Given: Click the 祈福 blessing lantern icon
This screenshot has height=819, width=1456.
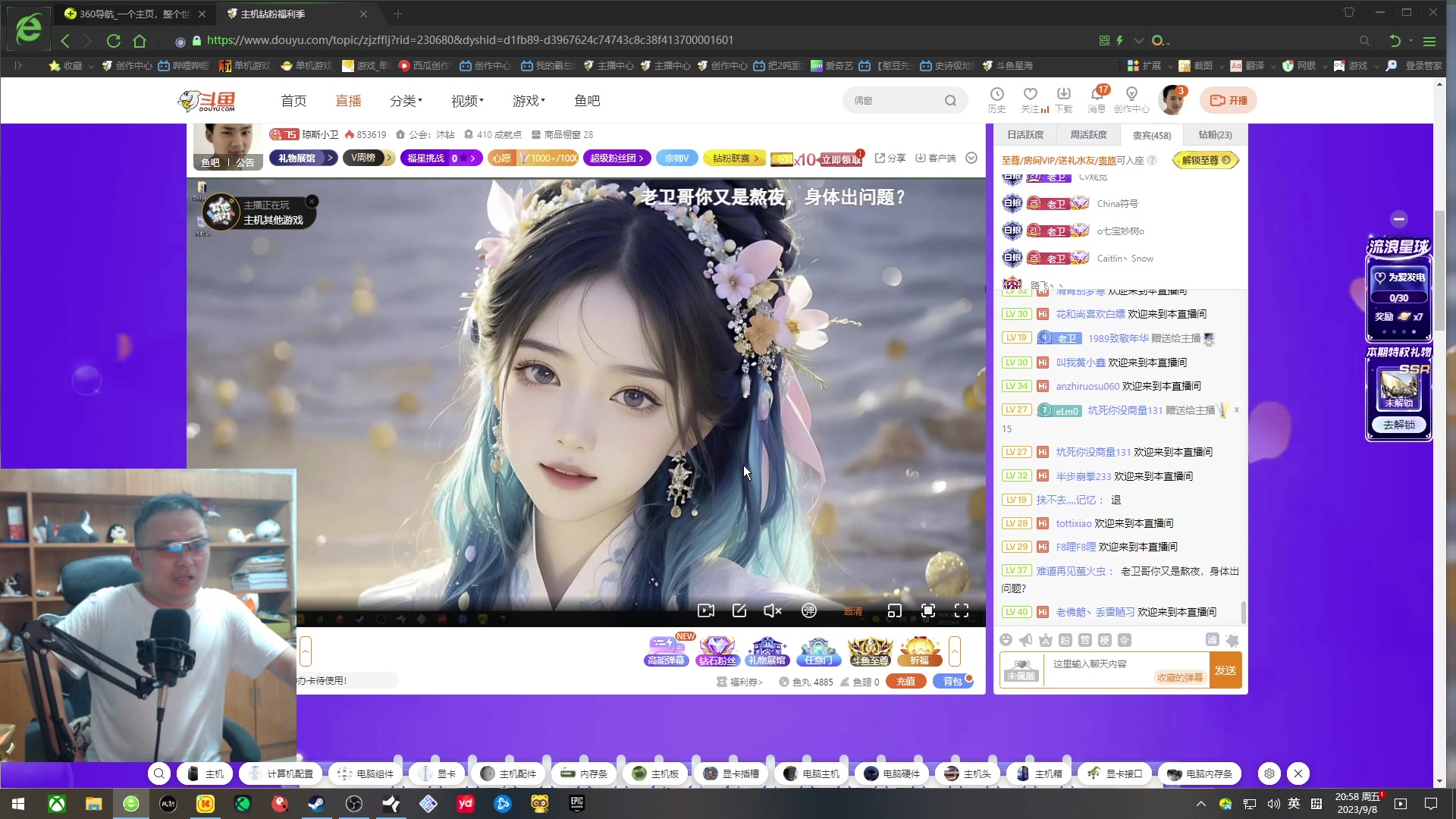Looking at the screenshot, I should (x=919, y=651).
